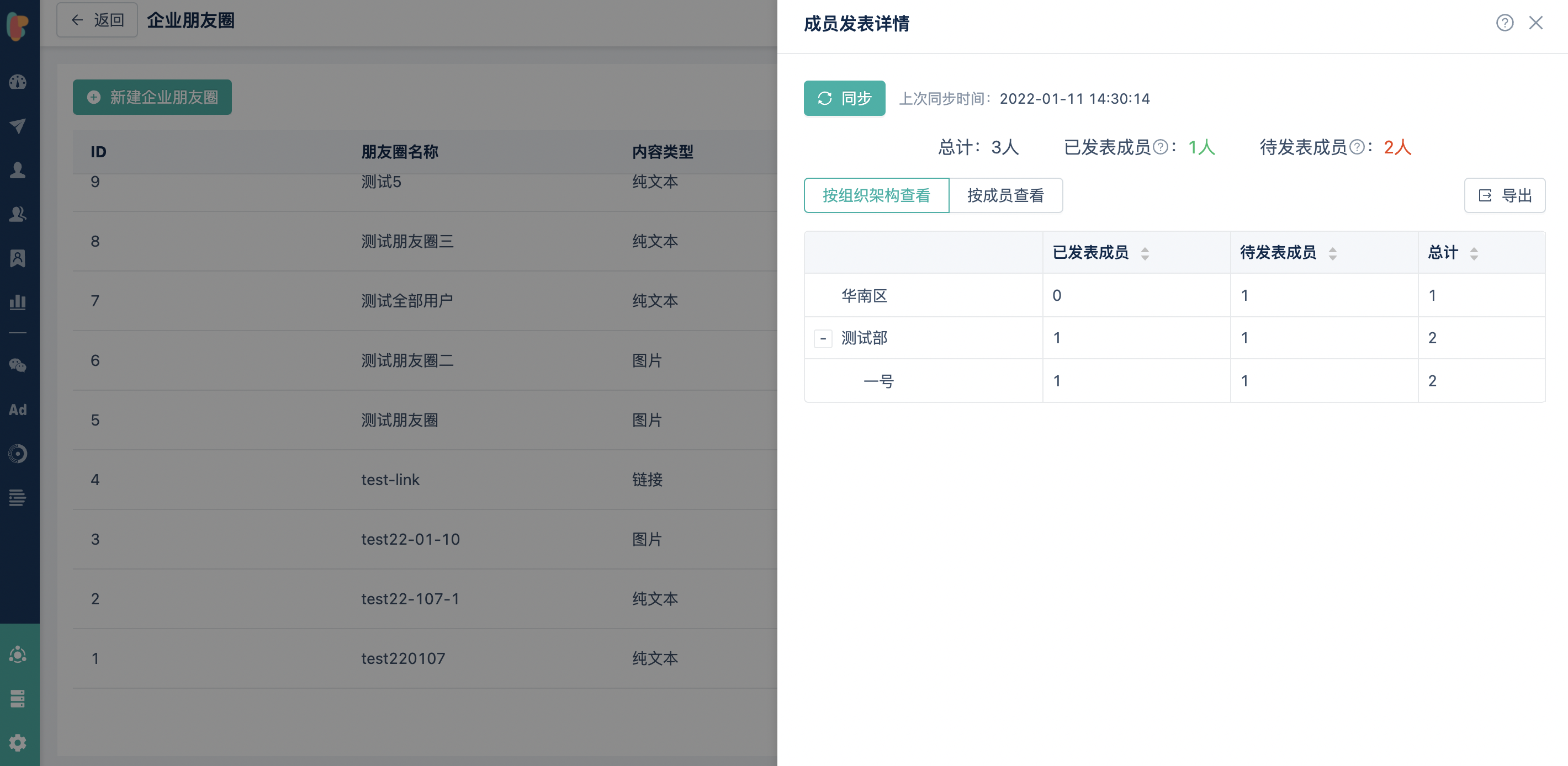The width and height of the screenshot is (1568, 766).
Task: Click the 测试朋友圈二 row name
Action: (x=407, y=361)
